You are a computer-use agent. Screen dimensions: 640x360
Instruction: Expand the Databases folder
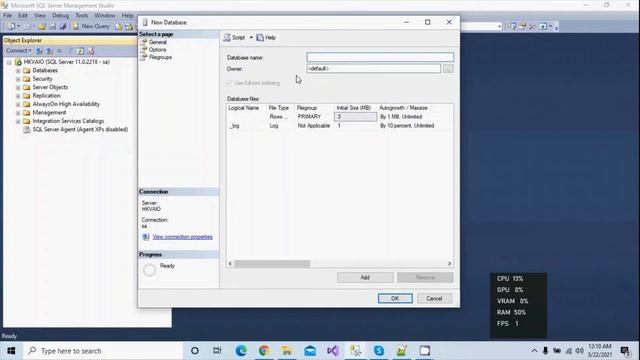18,71
